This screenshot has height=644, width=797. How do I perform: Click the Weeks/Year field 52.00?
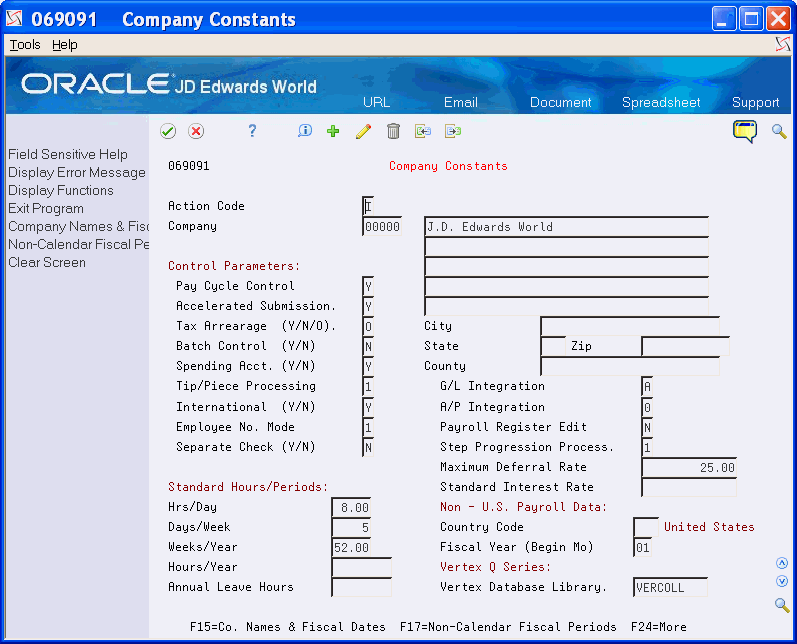pos(351,547)
